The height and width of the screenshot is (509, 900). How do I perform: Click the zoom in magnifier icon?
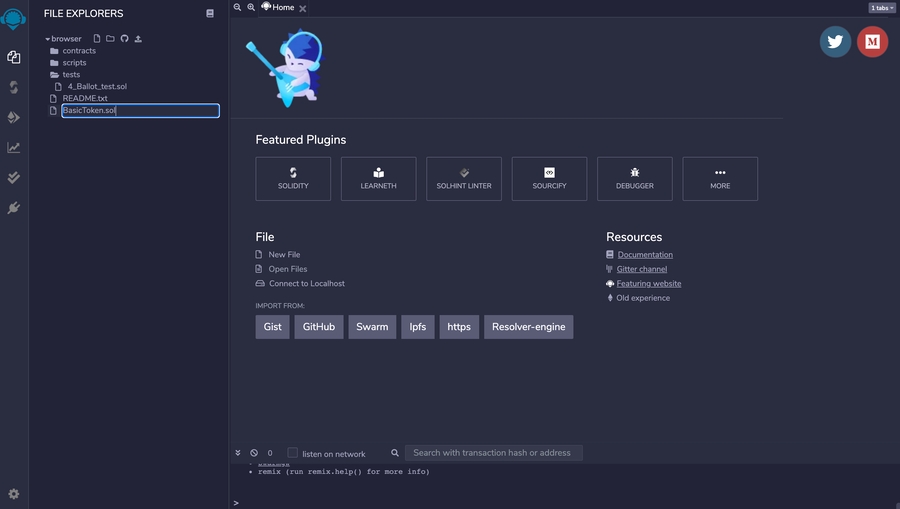tap(250, 7)
